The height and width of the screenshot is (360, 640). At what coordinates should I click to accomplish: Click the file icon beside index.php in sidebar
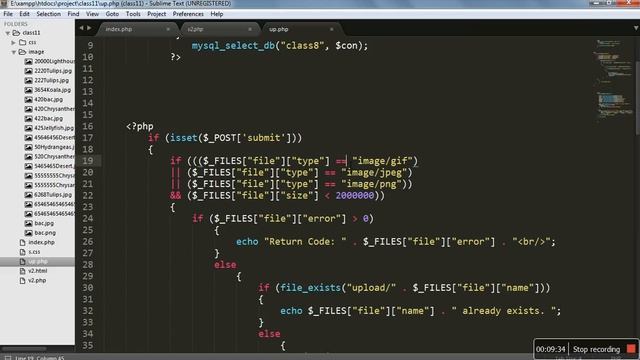22,242
